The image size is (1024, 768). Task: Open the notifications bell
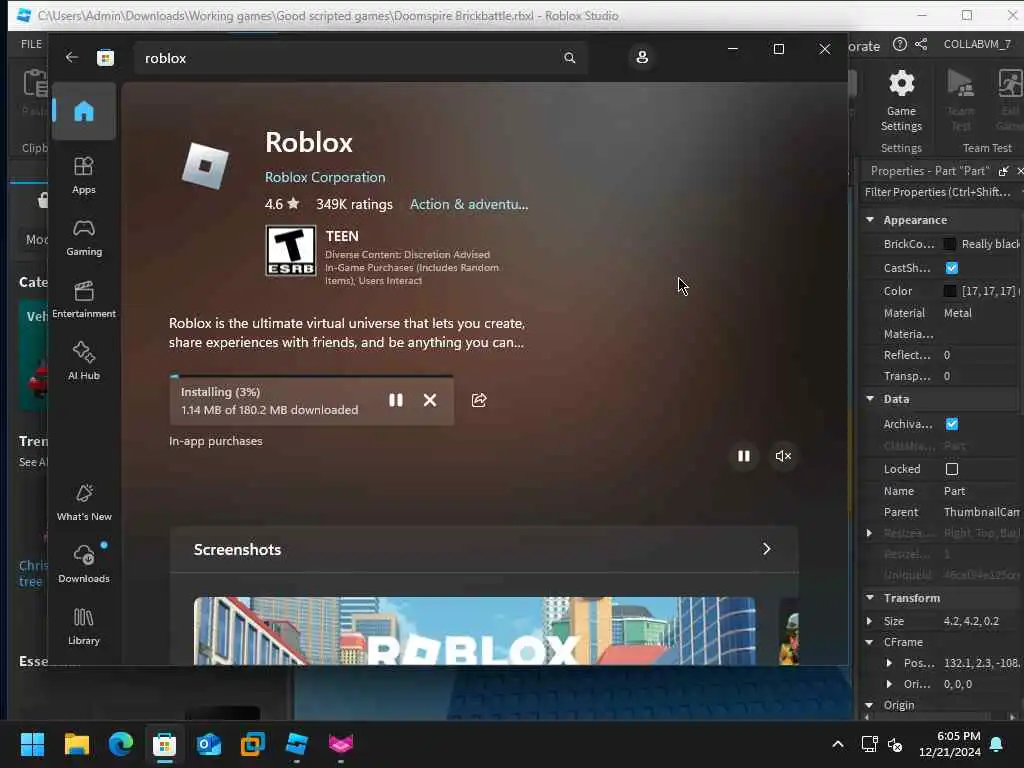[x=996, y=744]
